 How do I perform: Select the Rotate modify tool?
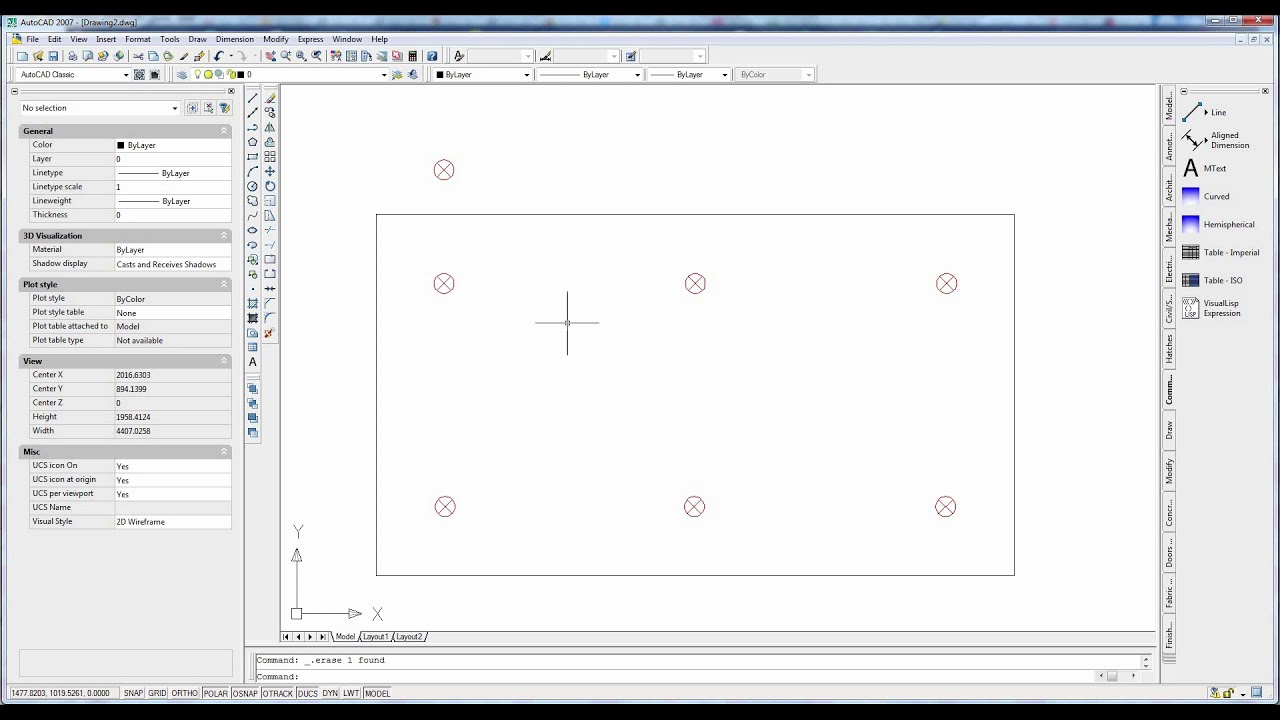pos(270,186)
